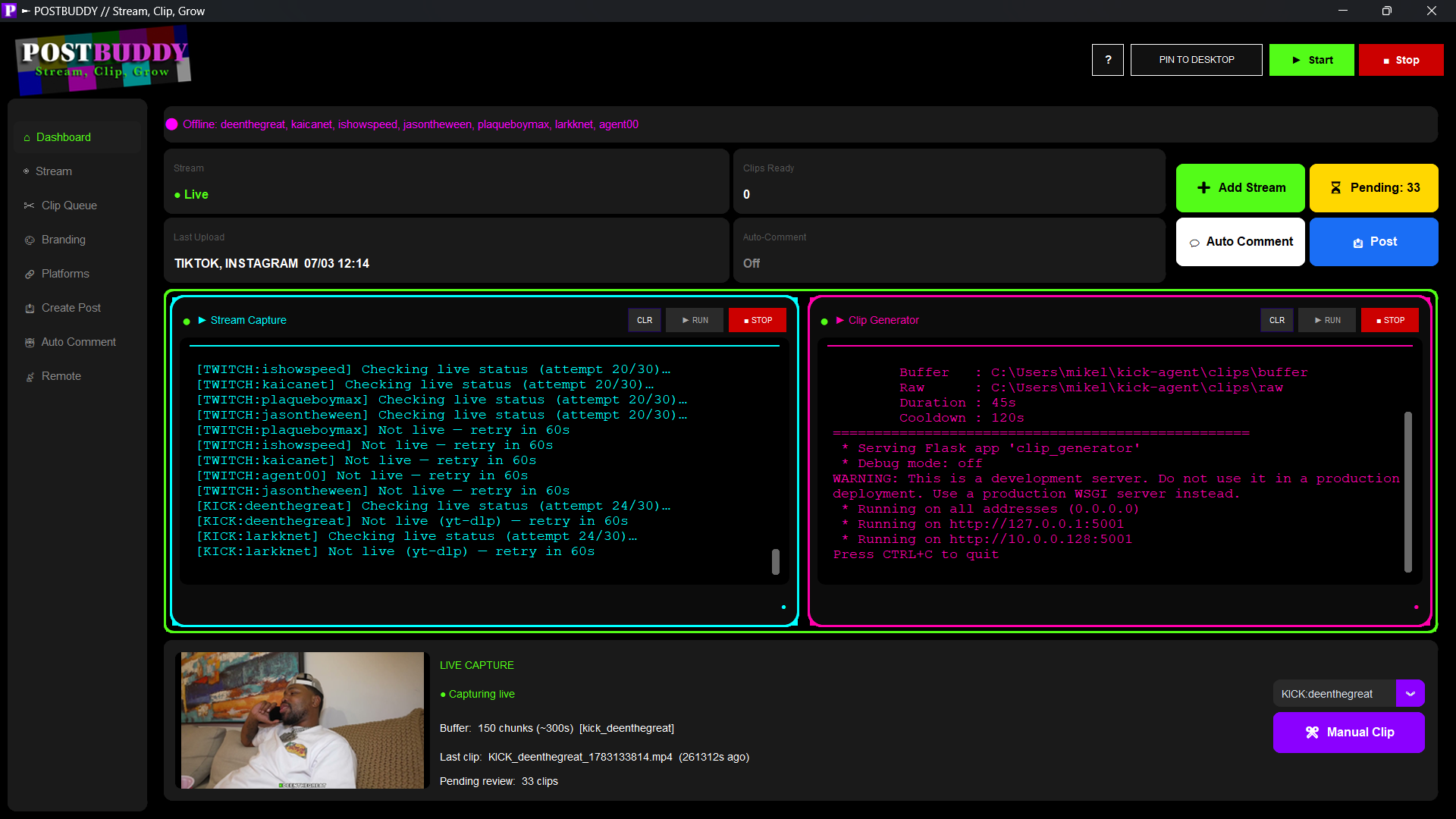Click the magenta offline status dot
1456x819 pixels.
tap(172, 124)
